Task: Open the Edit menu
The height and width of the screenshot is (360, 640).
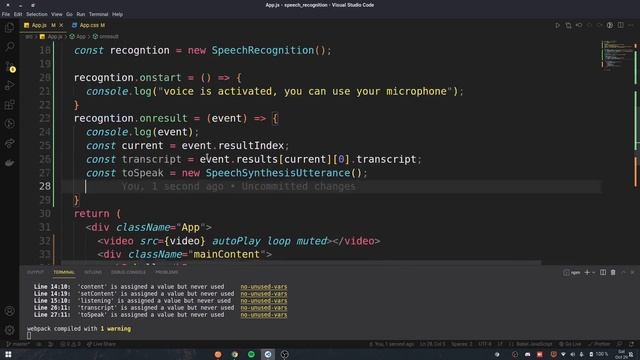Action: click(x=18, y=14)
